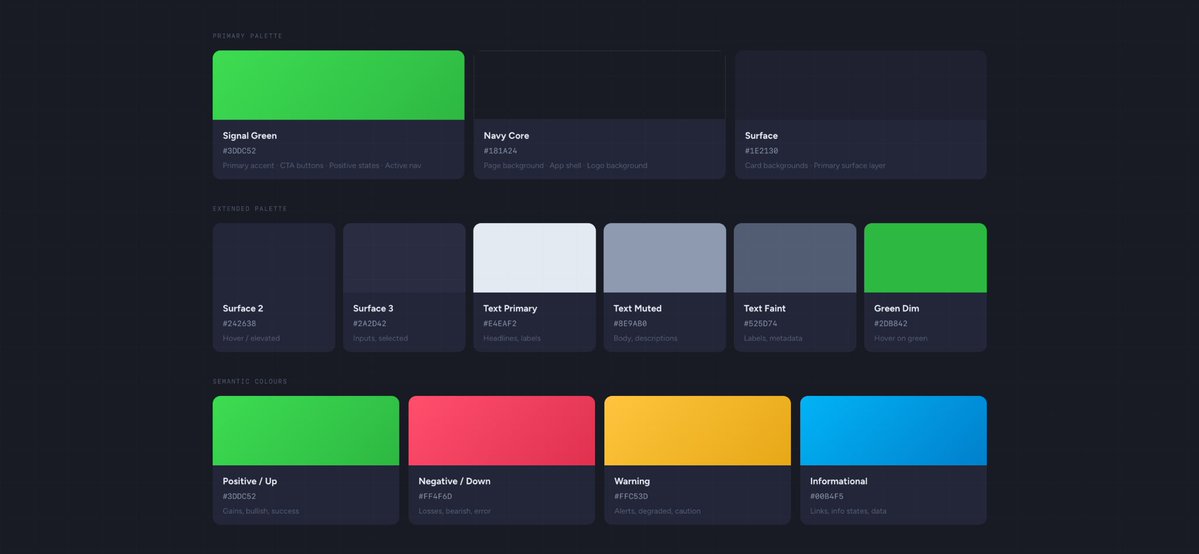The height and width of the screenshot is (554, 1199).
Task: Click the "Body, descriptions" description
Action: 645,338
